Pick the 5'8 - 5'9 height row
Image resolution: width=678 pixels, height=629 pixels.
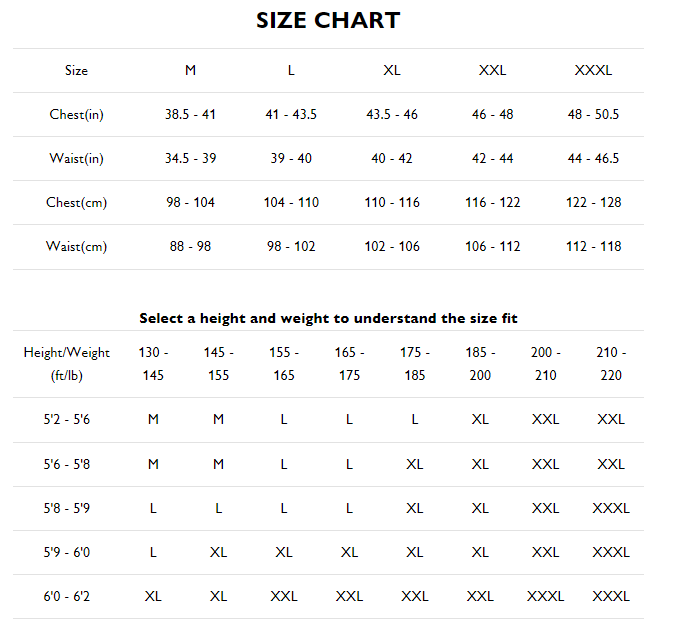click(67, 508)
